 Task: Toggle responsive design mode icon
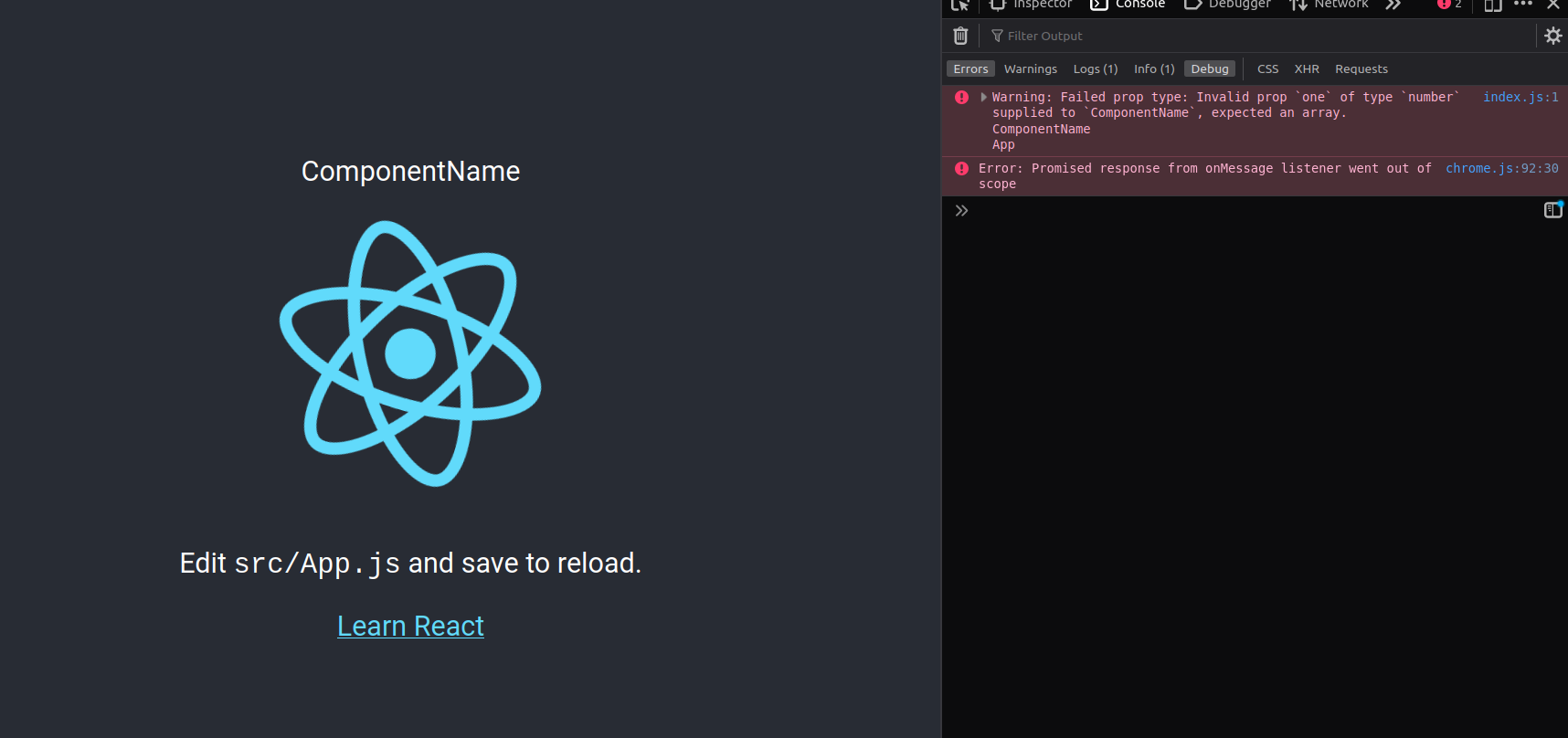[x=1493, y=5]
